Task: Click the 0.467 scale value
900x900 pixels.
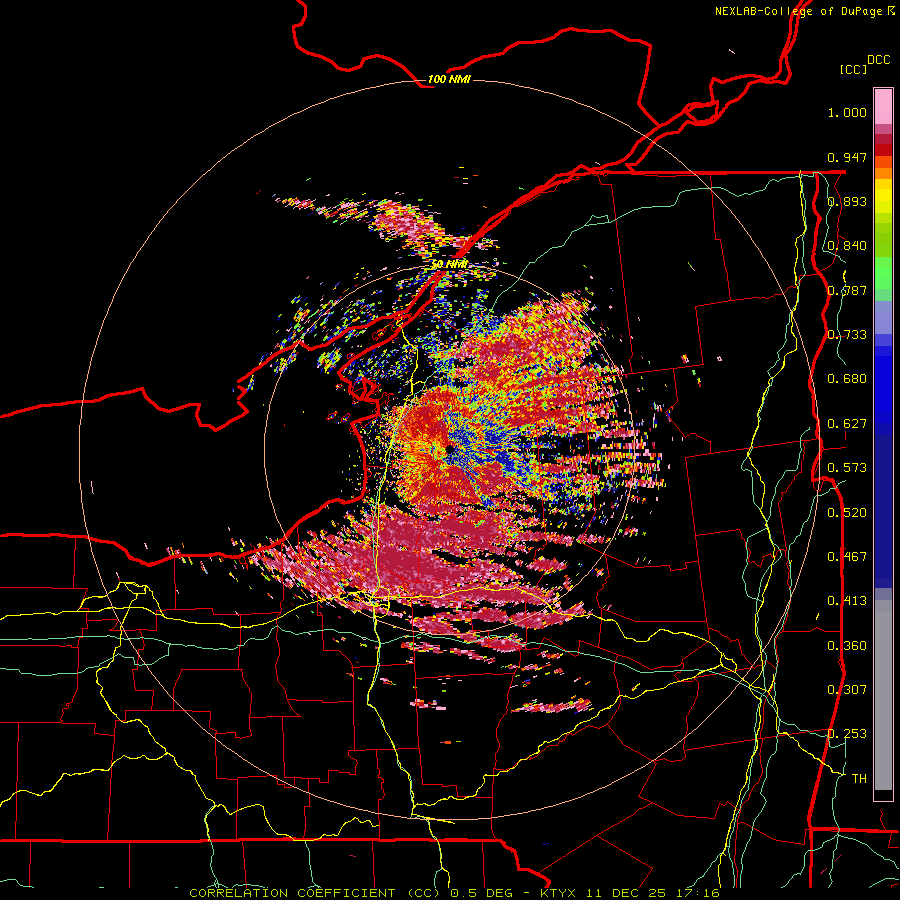Action: point(847,557)
